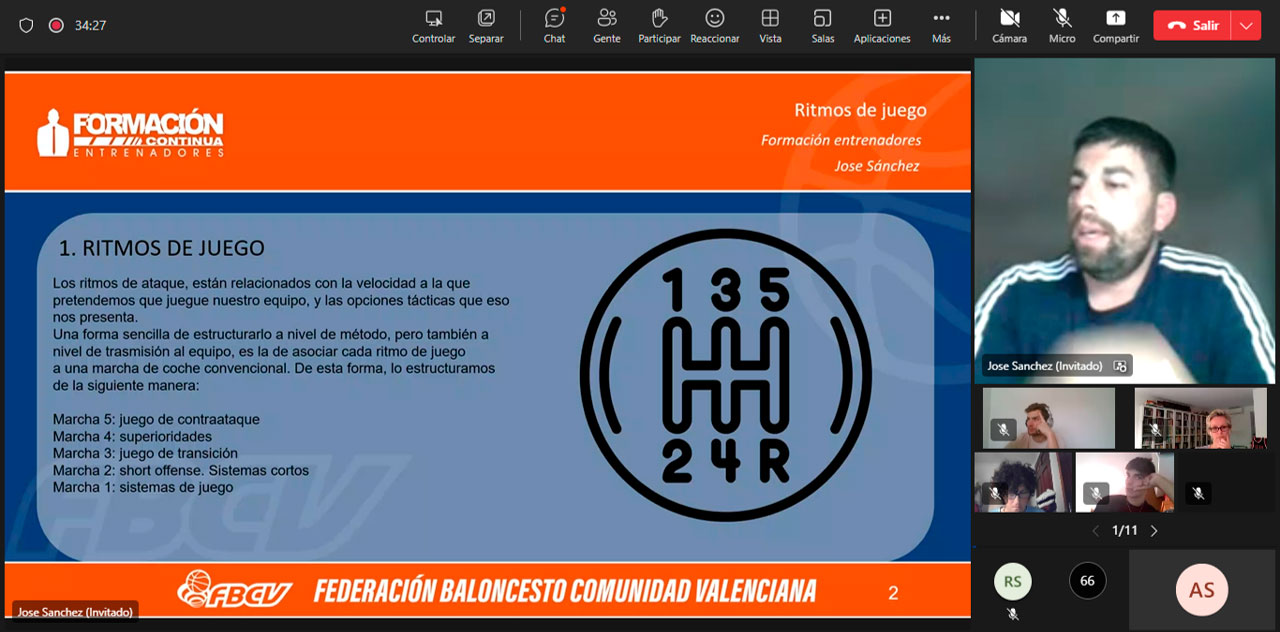Raise hand with Participar button
The width and height of the screenshot is (1280, 632).
pos(659,26)
